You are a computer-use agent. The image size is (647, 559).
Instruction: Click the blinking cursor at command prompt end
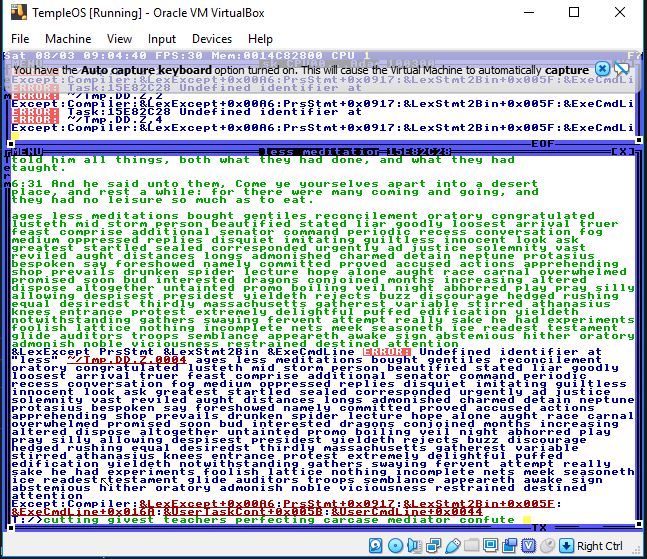(x=527, y=520)
